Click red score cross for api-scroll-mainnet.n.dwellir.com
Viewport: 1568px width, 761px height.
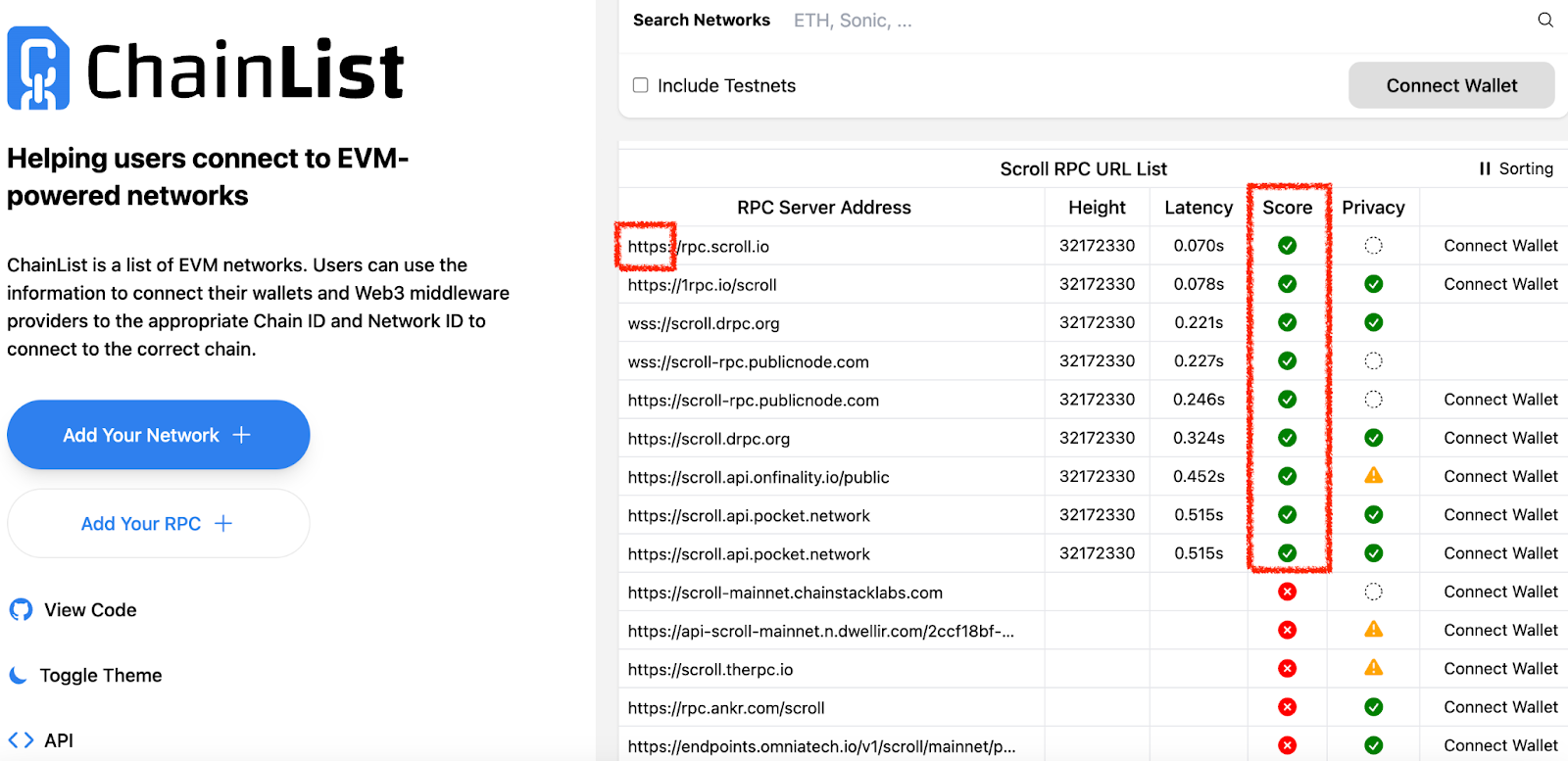point(1288,630)
